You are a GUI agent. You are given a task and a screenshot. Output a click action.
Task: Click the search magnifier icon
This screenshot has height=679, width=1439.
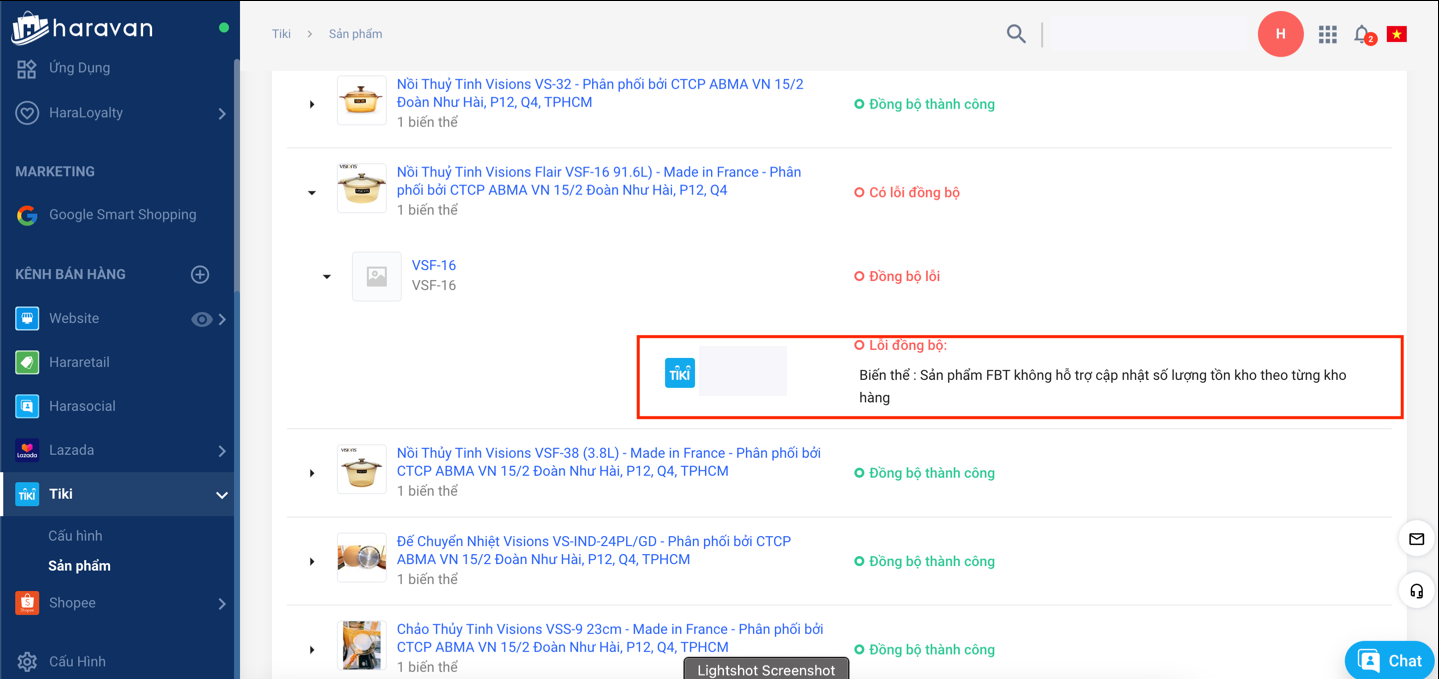[x=1016, y=34]
